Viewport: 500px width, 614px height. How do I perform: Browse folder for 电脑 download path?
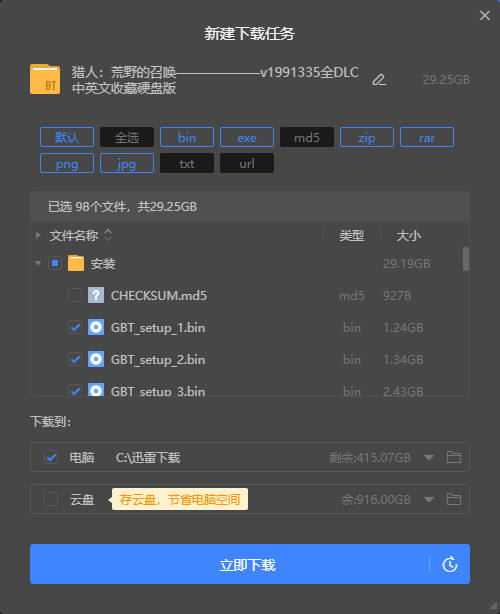pyautogui.click(x=454, y=457)
